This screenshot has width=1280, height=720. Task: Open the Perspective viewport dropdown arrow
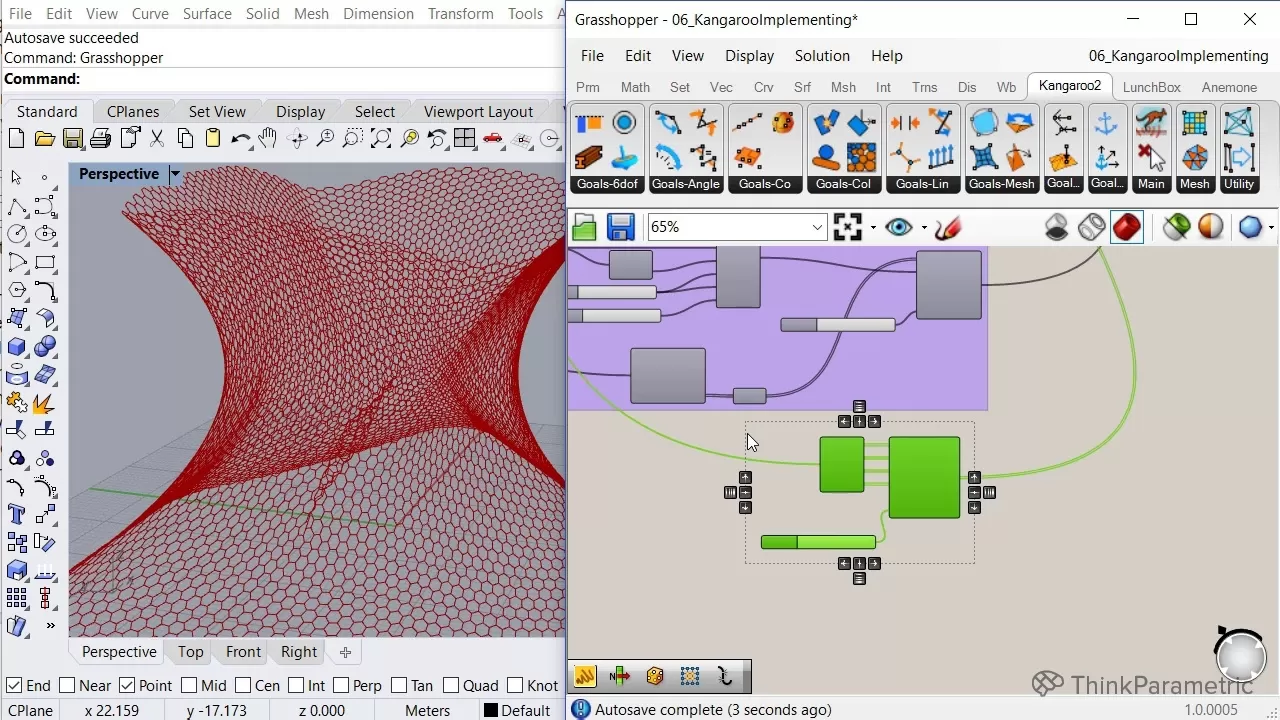pyautogui.click(x=175, y=174)
